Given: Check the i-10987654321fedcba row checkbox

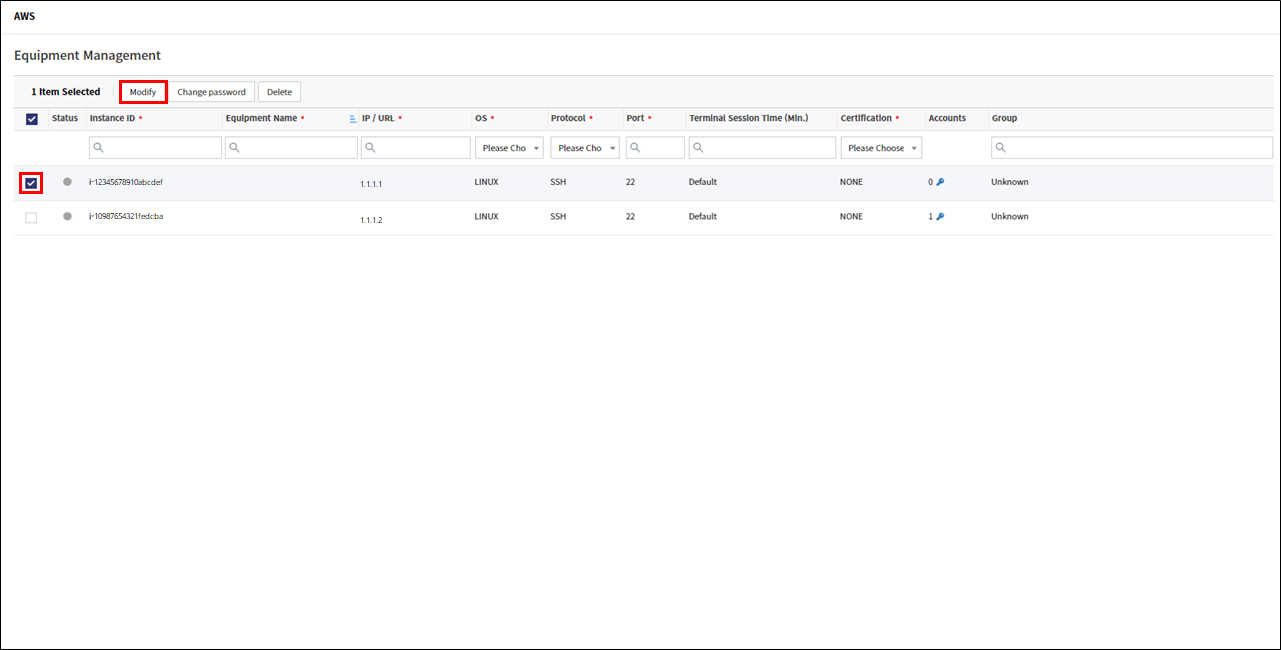Looking at the screenshot, I should (31, 217).
